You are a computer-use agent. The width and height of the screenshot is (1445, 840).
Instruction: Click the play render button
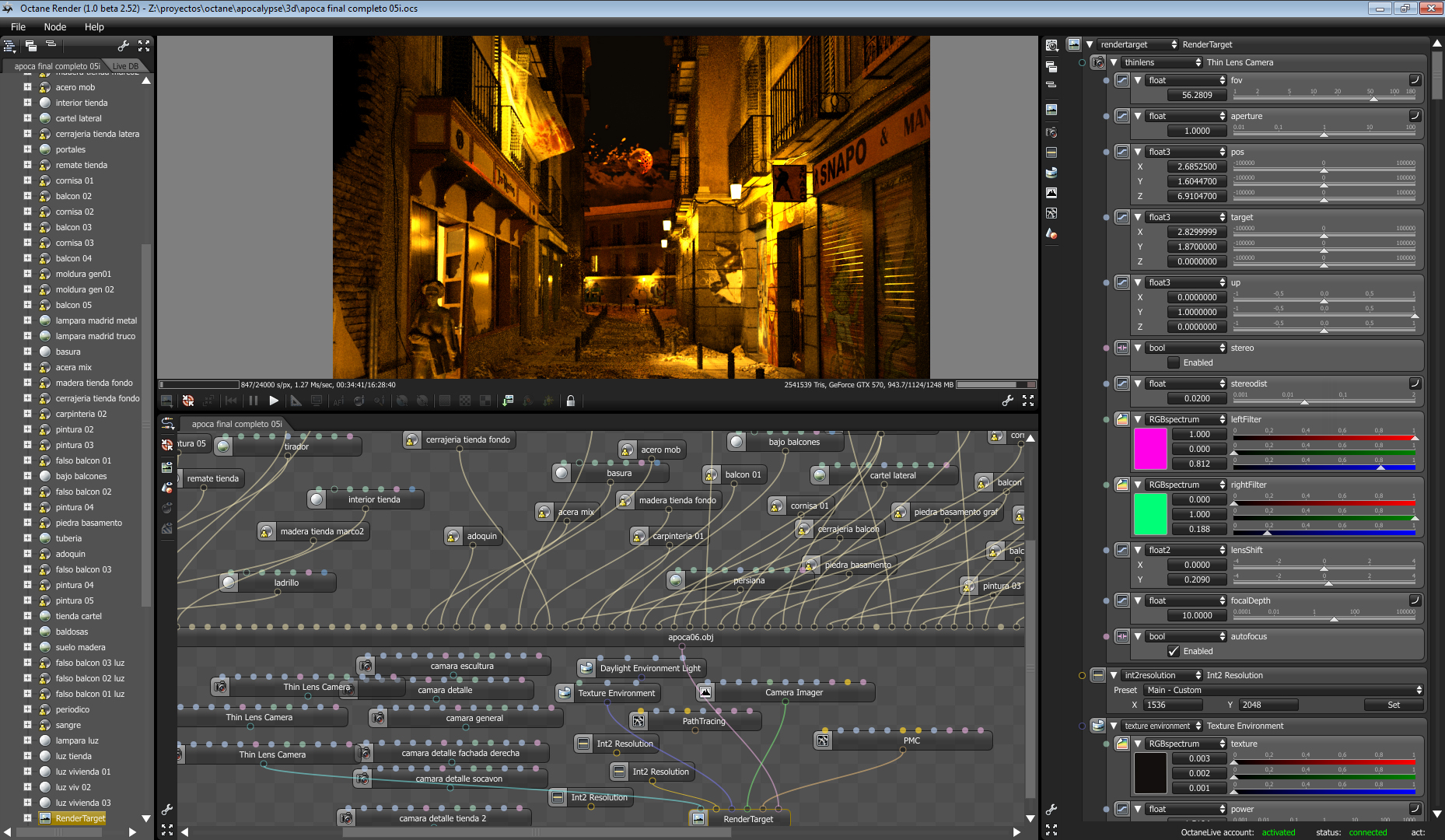274,401
